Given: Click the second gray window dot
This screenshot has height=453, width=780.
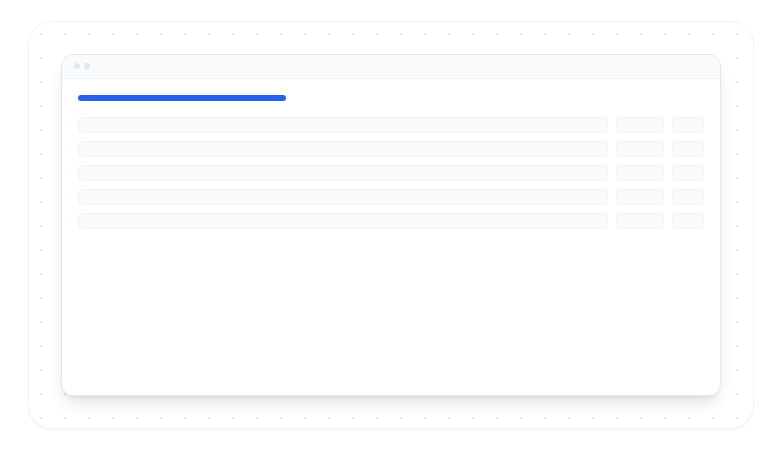Looking at the screenshot, I should pos(87,66).
